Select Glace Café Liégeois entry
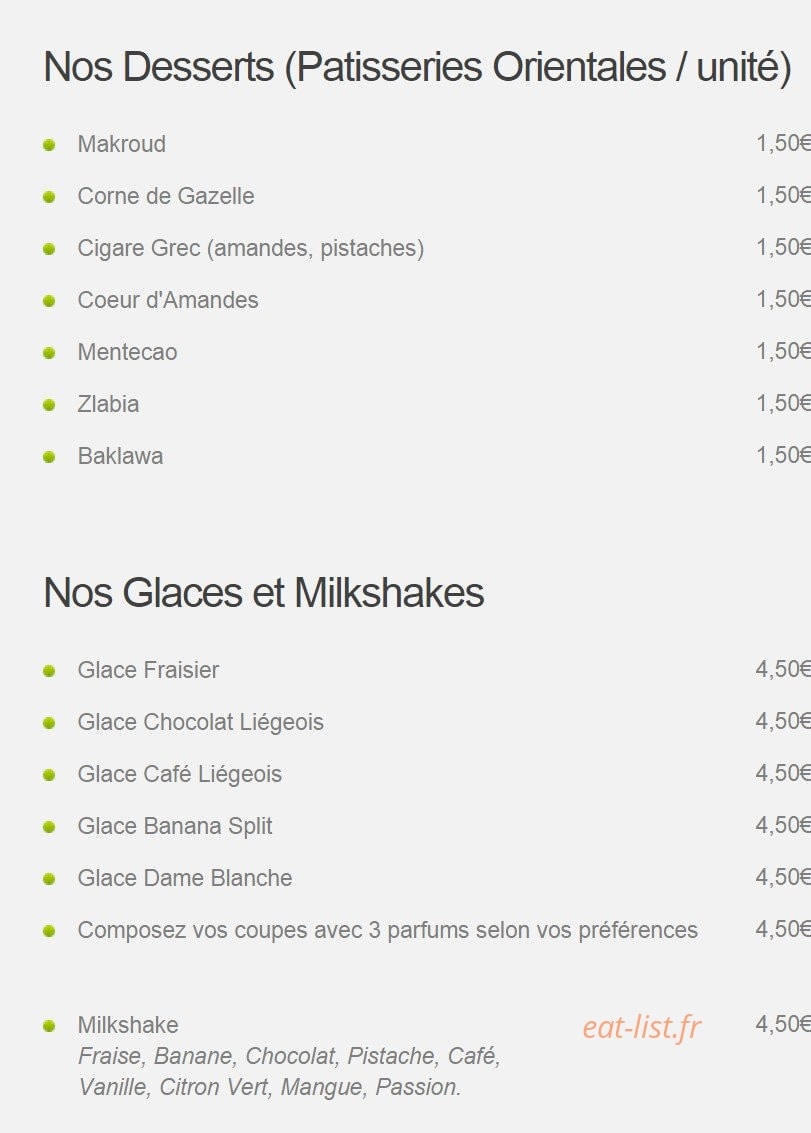Screen dimensions: 811x1133 tap(179, 774)
